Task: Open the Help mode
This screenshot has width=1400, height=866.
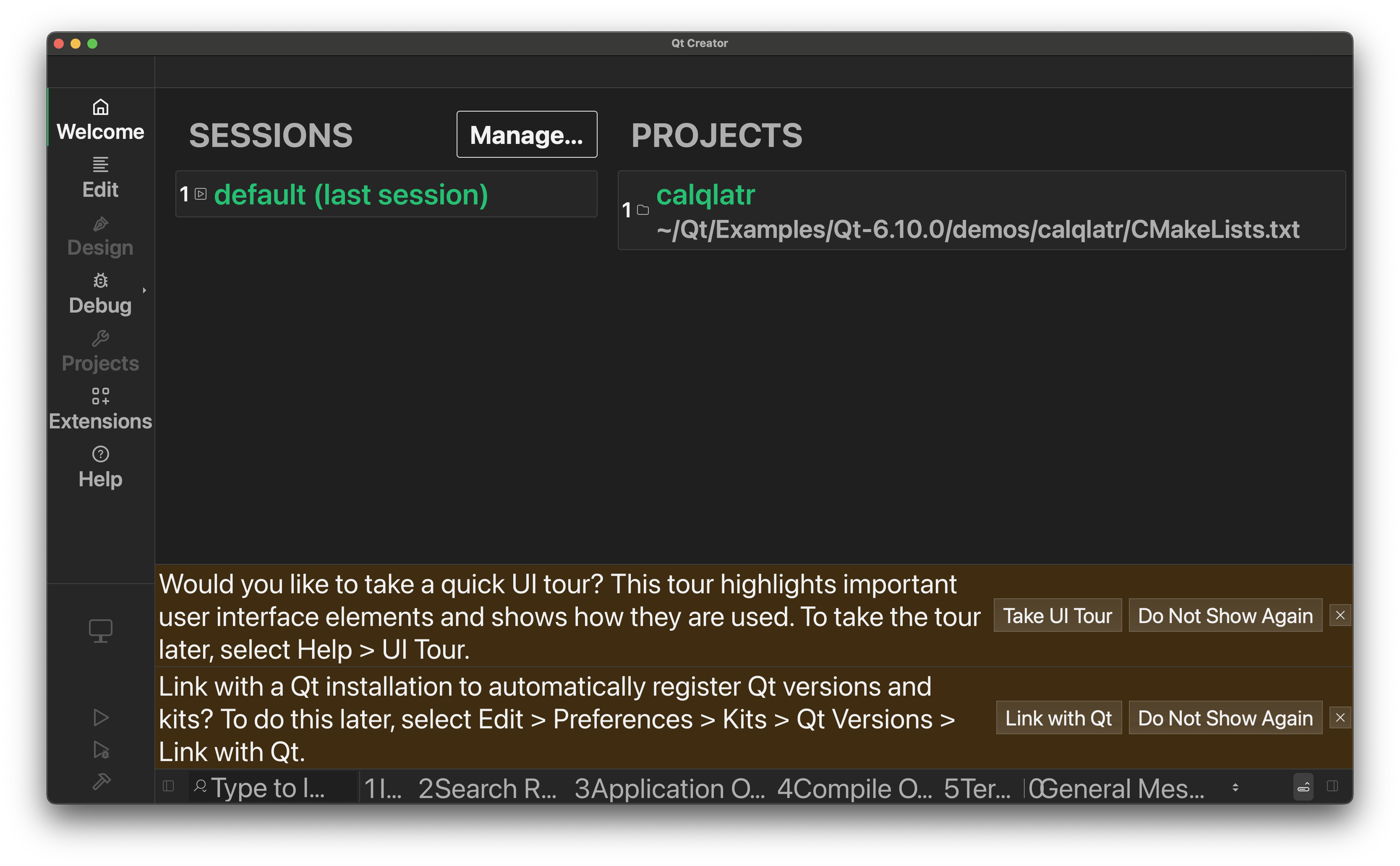Action: (x=100, y=466)
